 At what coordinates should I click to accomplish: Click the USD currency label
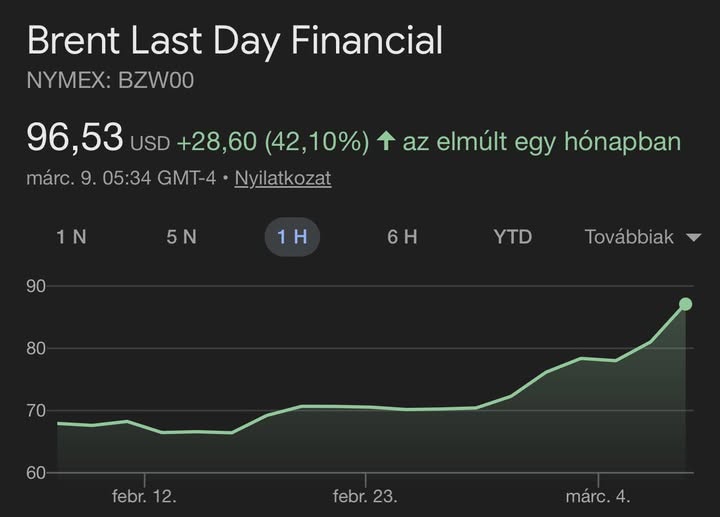click(x=150, y=143)
